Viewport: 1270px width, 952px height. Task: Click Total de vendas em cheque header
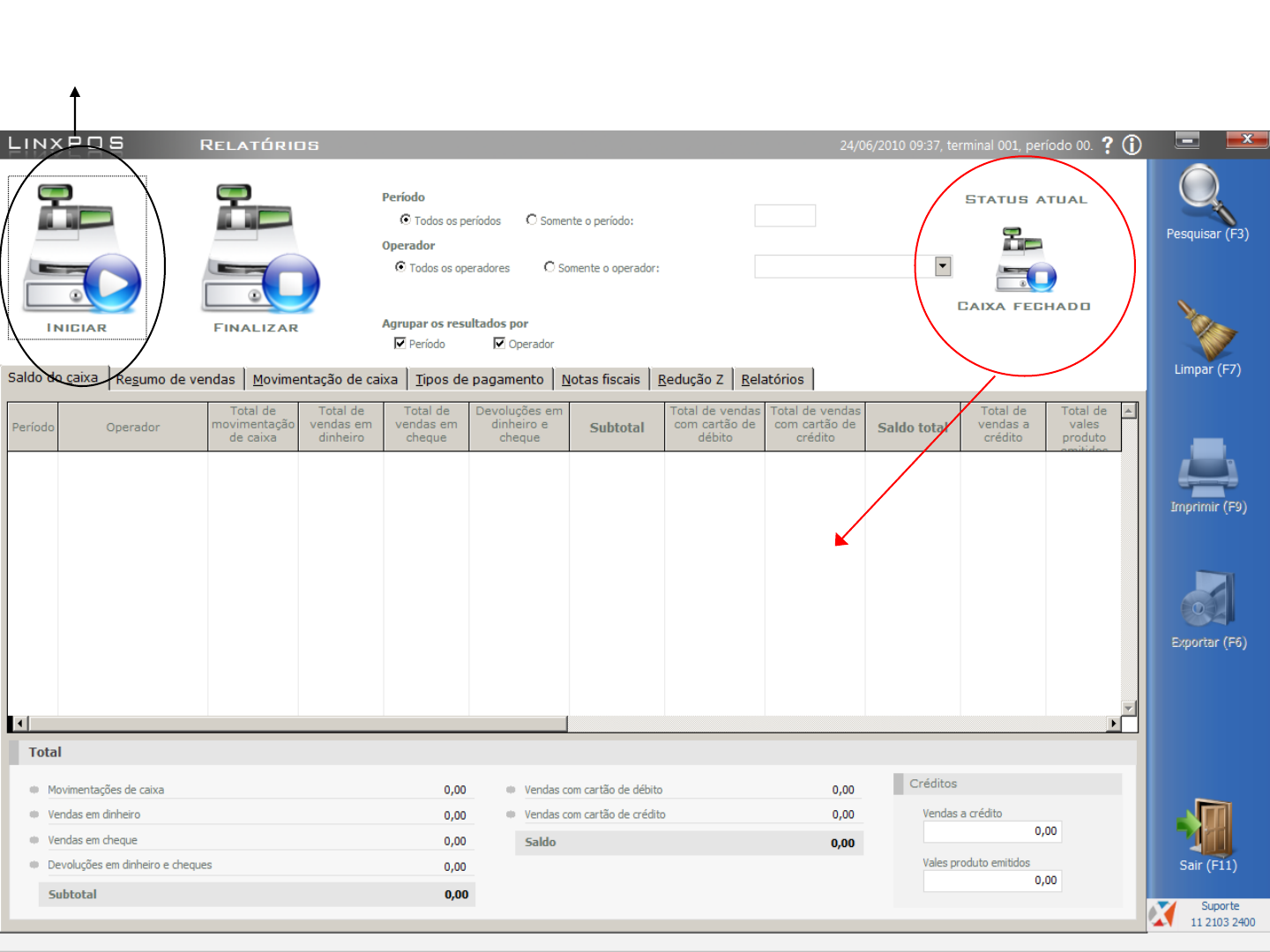pyautogui.click(x=427, y=428)
